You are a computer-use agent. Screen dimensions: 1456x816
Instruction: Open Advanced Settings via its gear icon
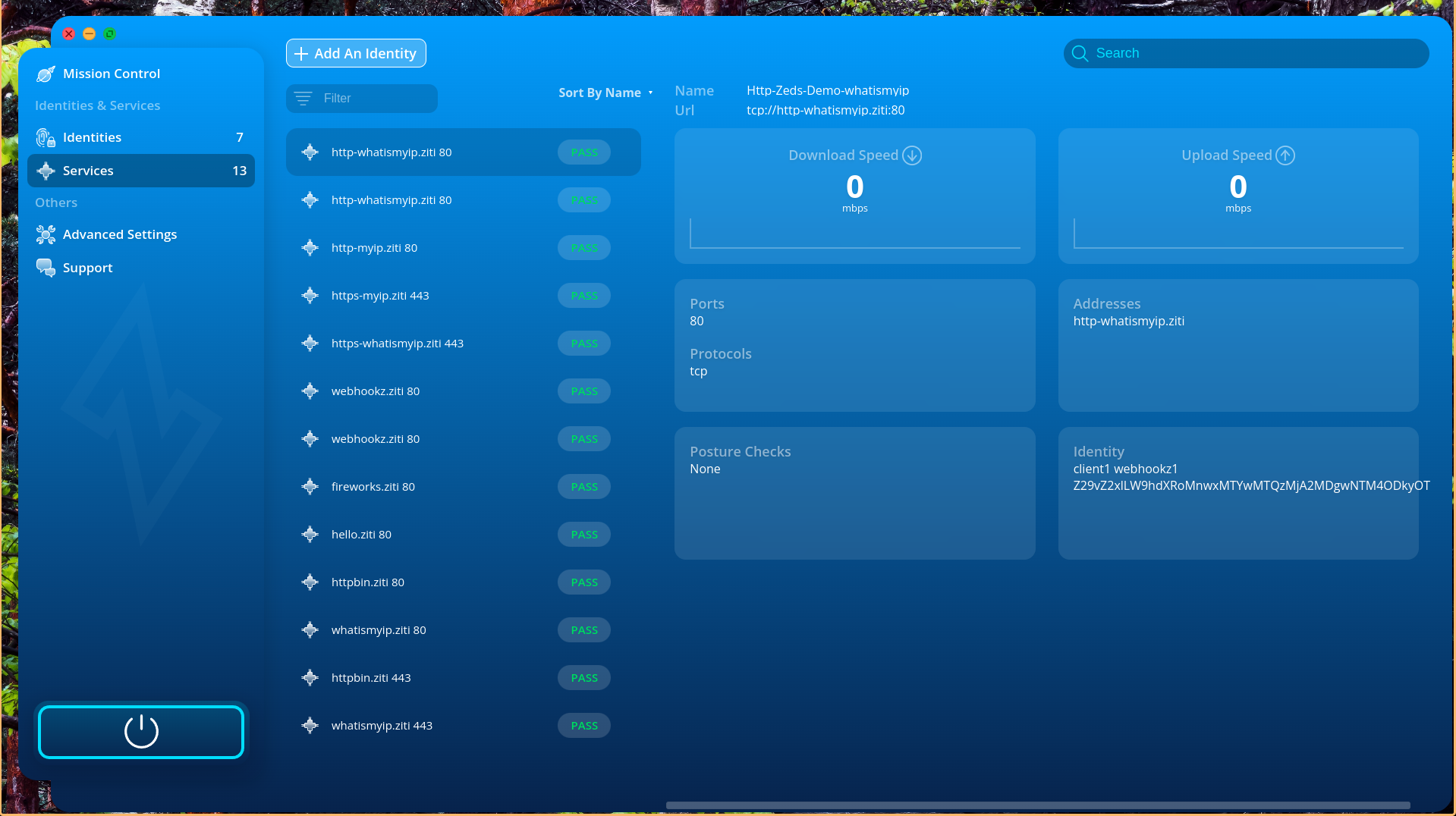point(46,234)
